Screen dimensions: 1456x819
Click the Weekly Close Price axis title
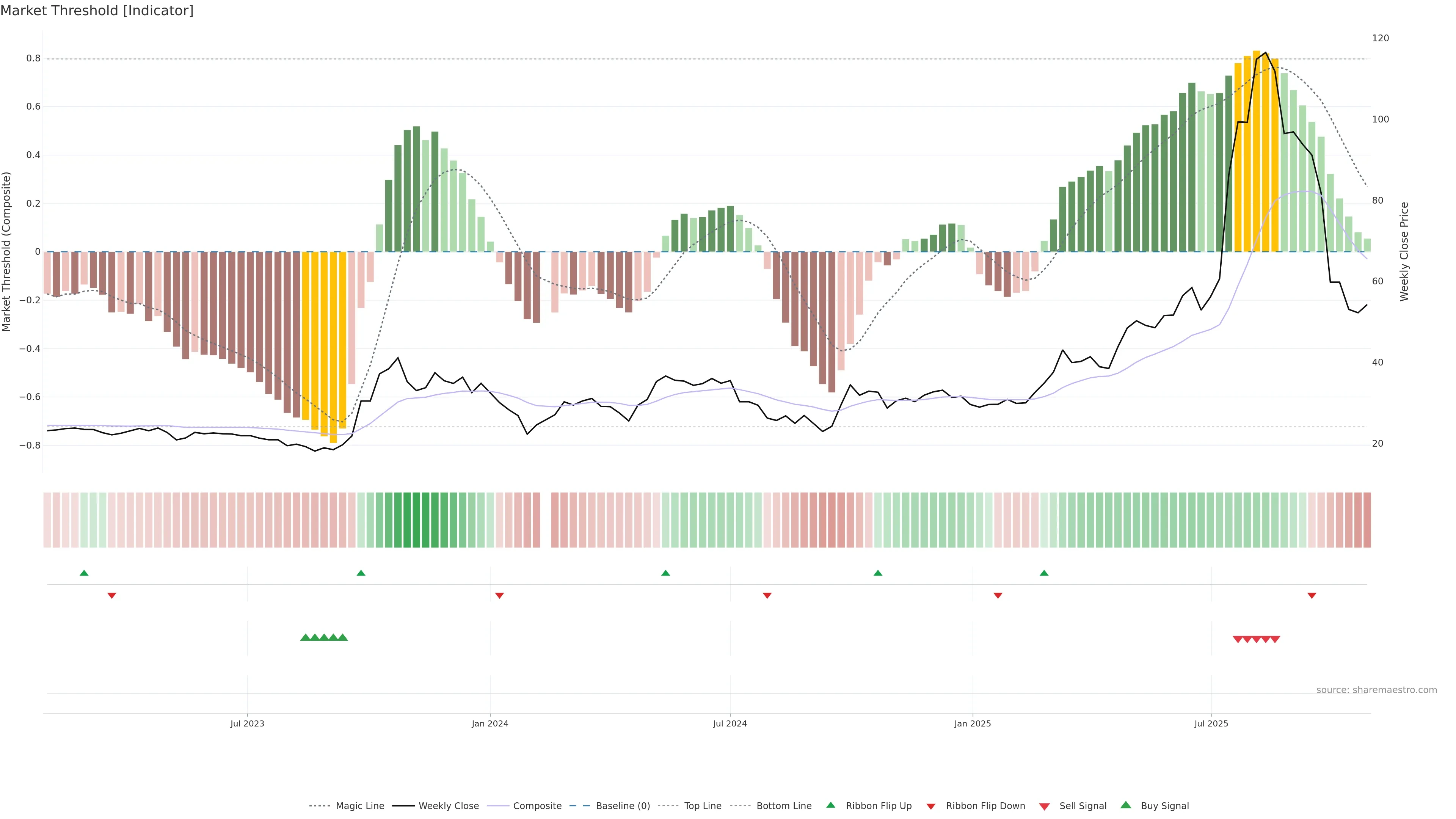point(1404,251)
